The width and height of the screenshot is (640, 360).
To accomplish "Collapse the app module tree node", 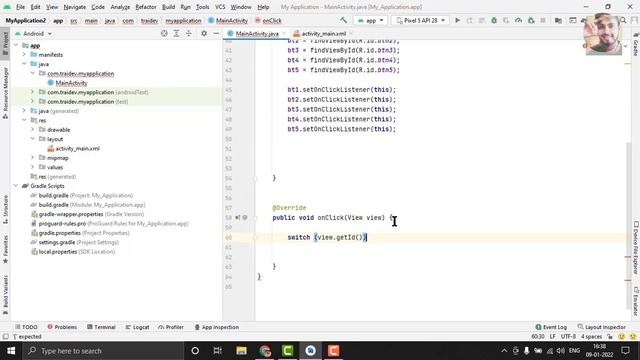I will click(16, 45).
